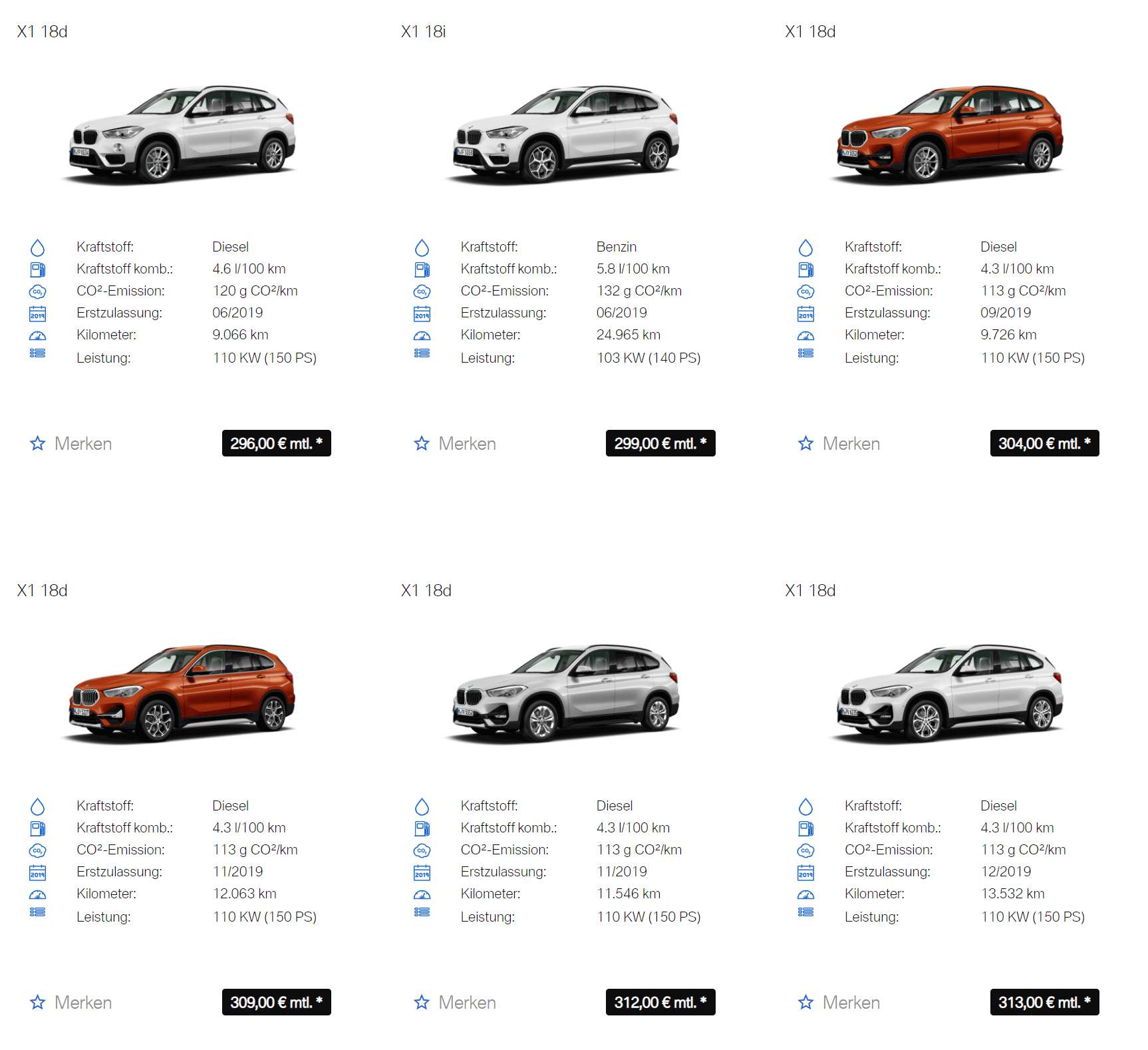Open the 312,00 € mtl. price button

coord(660,1002)
